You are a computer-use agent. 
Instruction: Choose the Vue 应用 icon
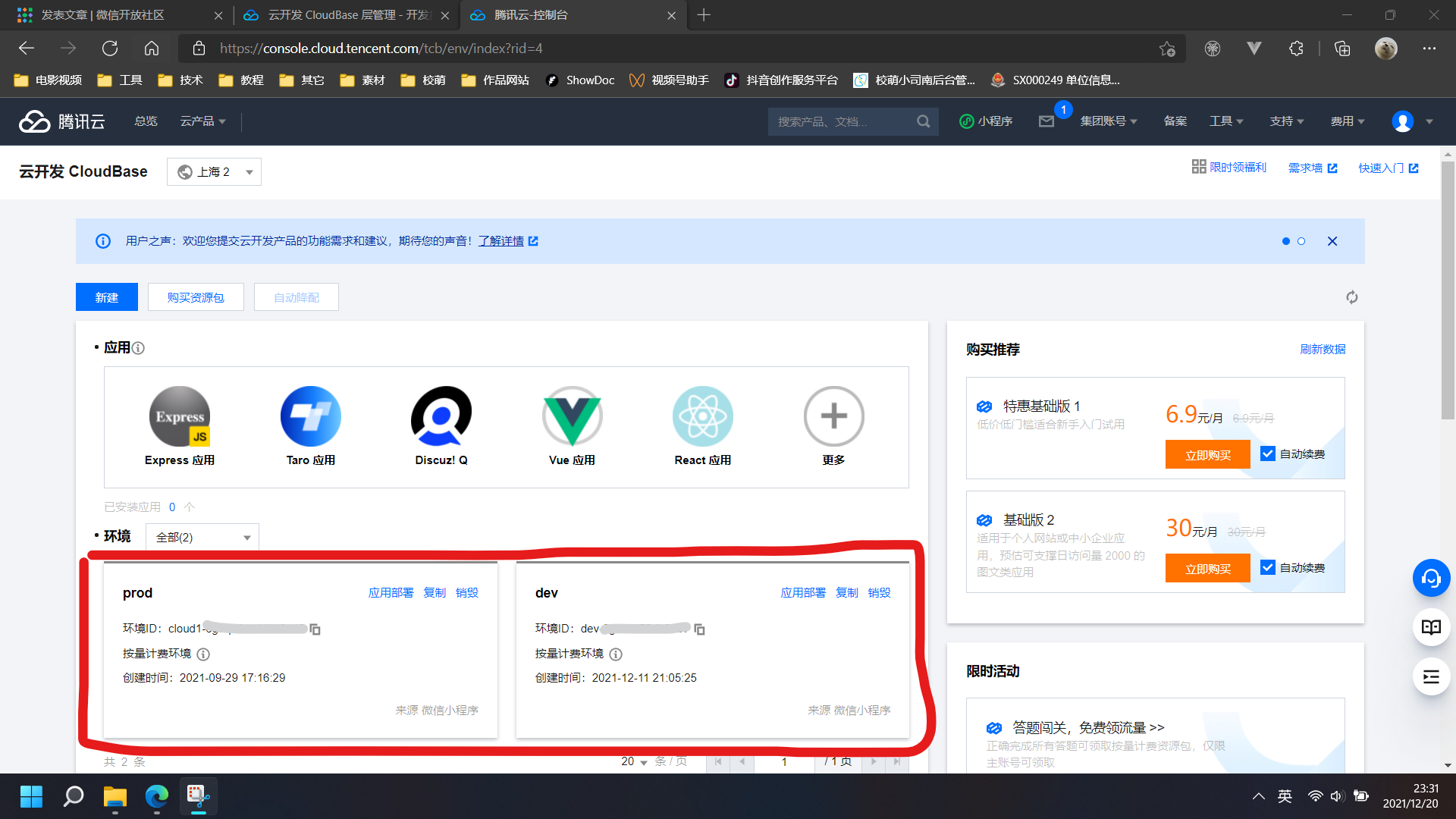pyautogui.click(x=572, y=416)
